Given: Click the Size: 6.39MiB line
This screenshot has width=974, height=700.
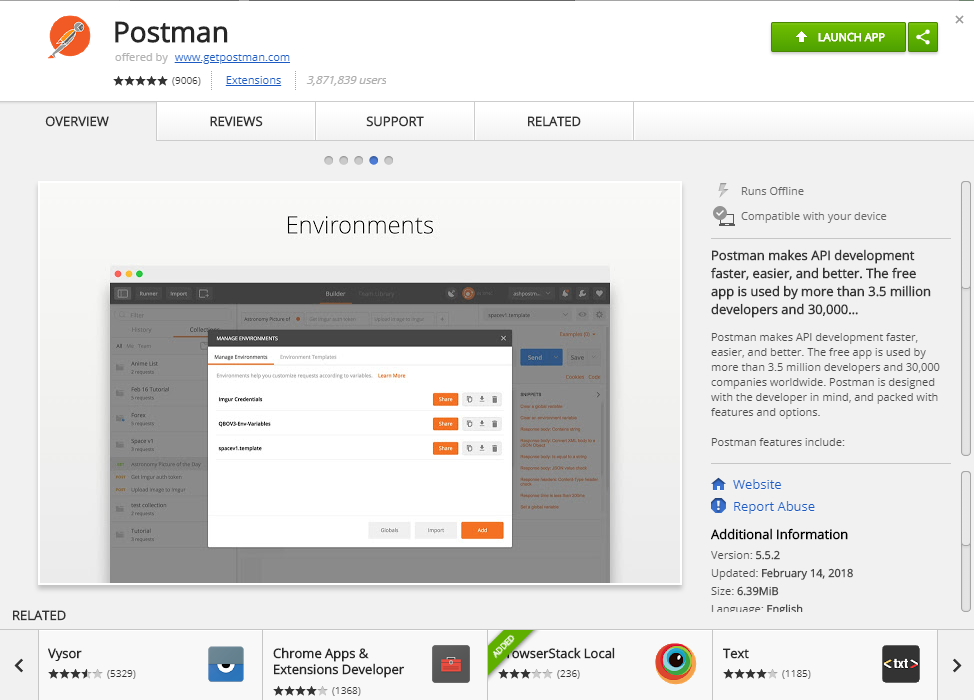Looking at the screenshot, I should pos(745,591).
